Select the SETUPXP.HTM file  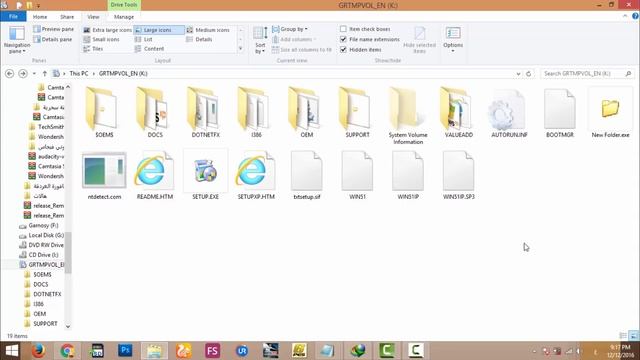256,175
